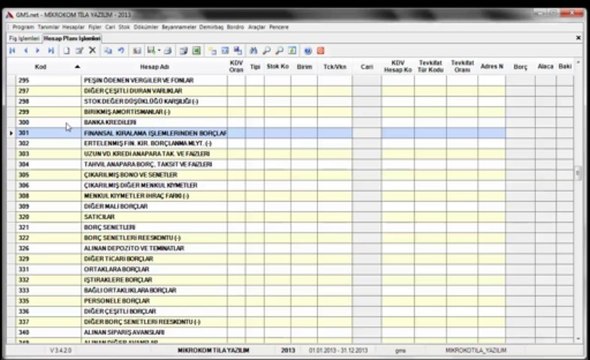Image resolution: width=590 pixels, height=360 pixels.
Task: Click the gray icon left of green Excel icon
Action: coord(184,50)
